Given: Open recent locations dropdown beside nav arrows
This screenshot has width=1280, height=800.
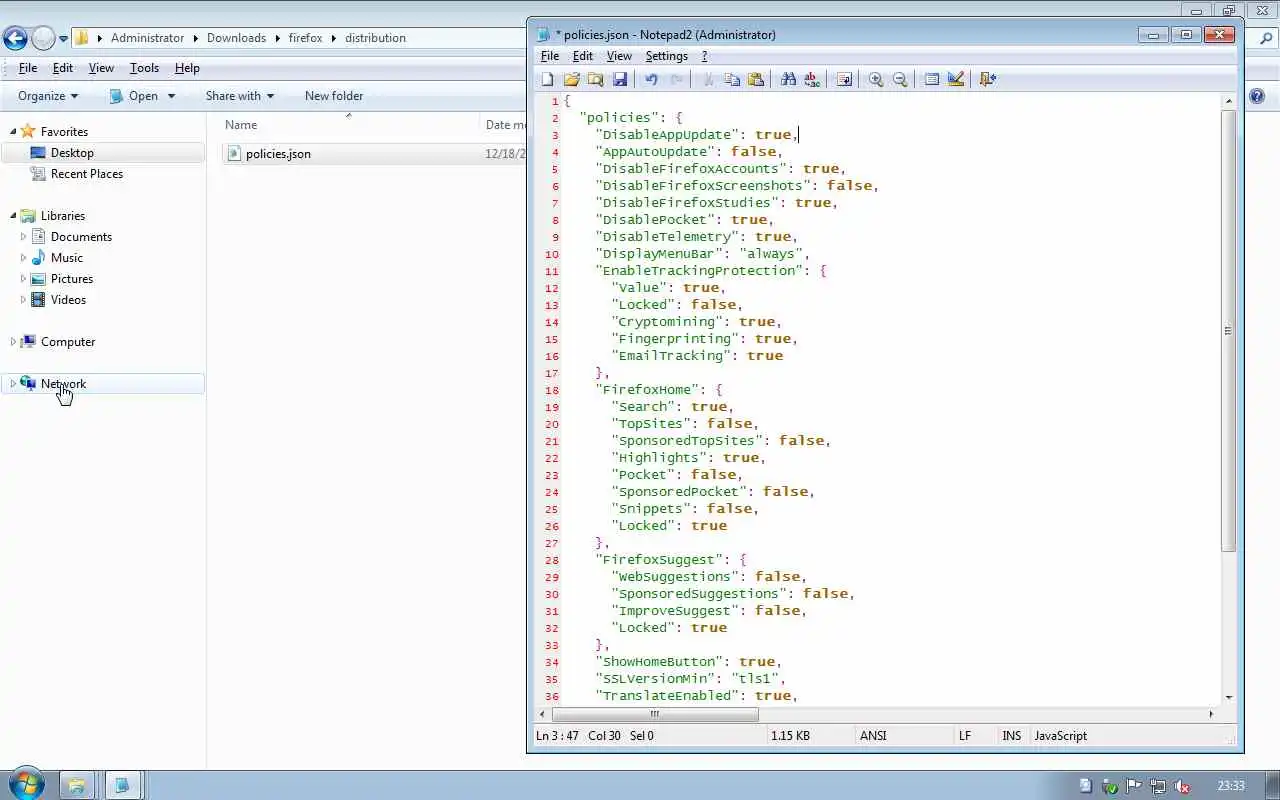Looking at the screenshot, I should (x=63, y=39).
